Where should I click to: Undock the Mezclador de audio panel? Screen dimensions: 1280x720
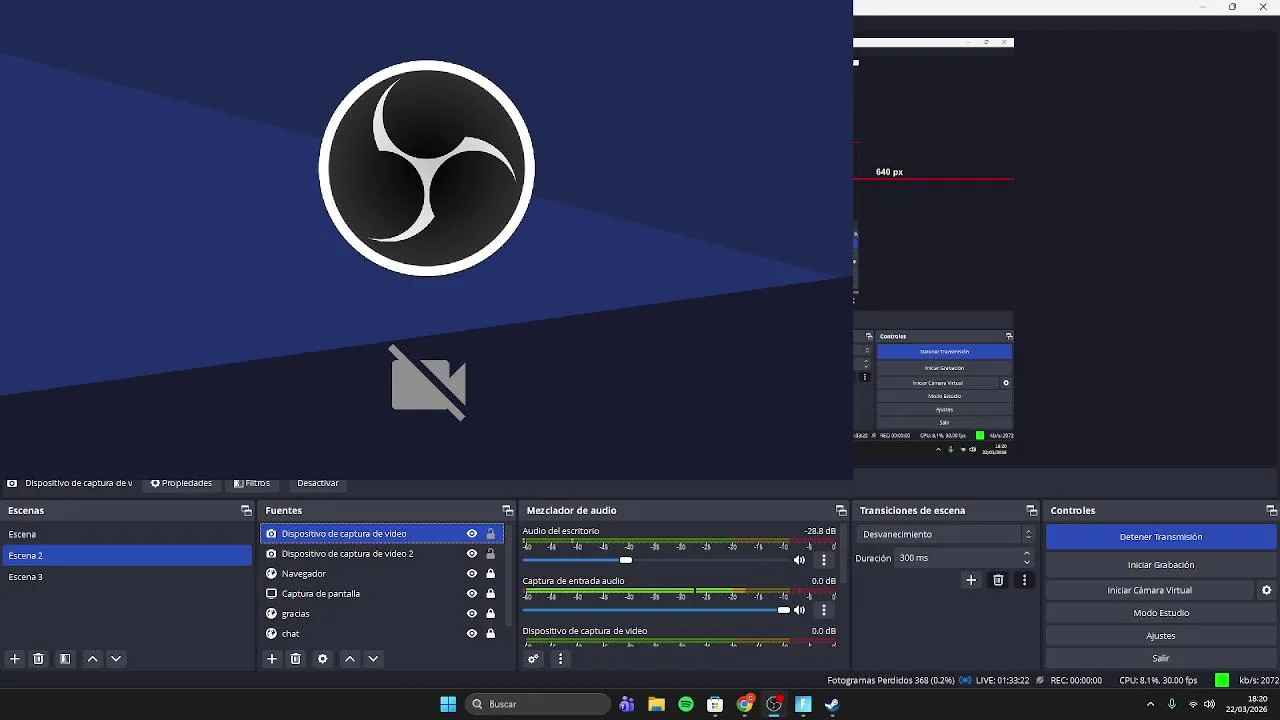[841, 510]
